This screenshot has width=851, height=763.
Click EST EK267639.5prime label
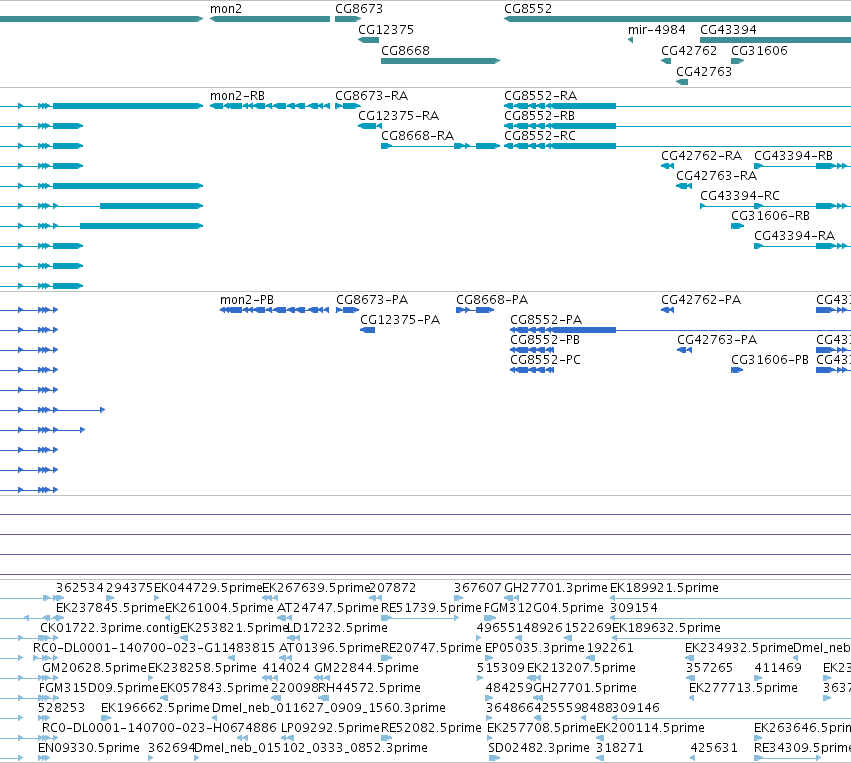(316, 588)
